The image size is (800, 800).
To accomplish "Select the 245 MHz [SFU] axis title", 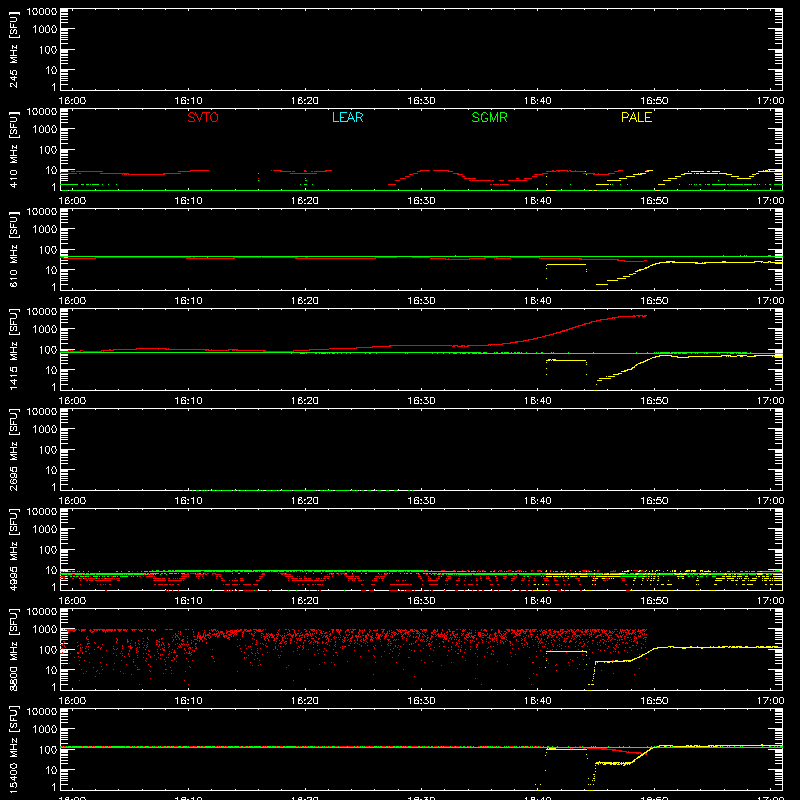I will click(x=13, y=49).
